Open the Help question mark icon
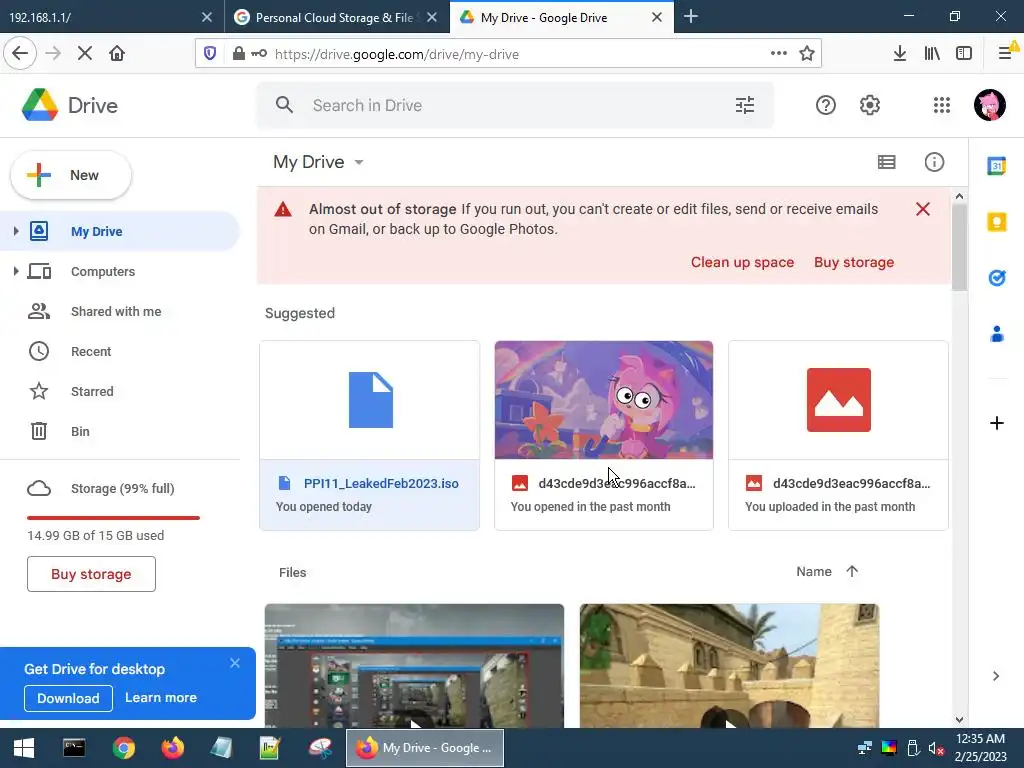Viewport: 1024px width, 768px height. [825, 105]
